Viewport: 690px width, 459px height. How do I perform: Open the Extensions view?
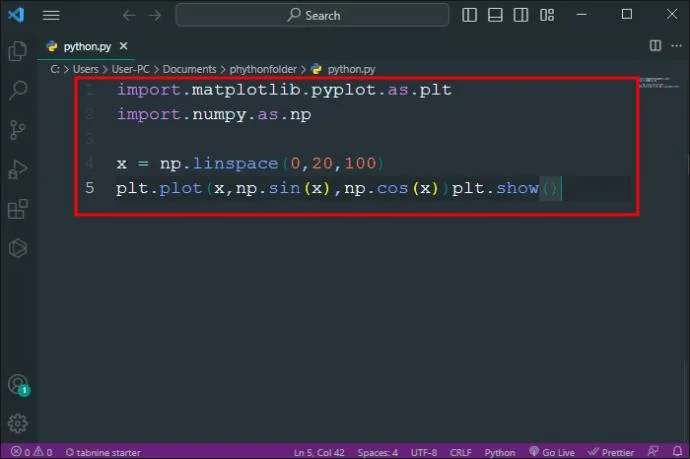tap(18, 209)
